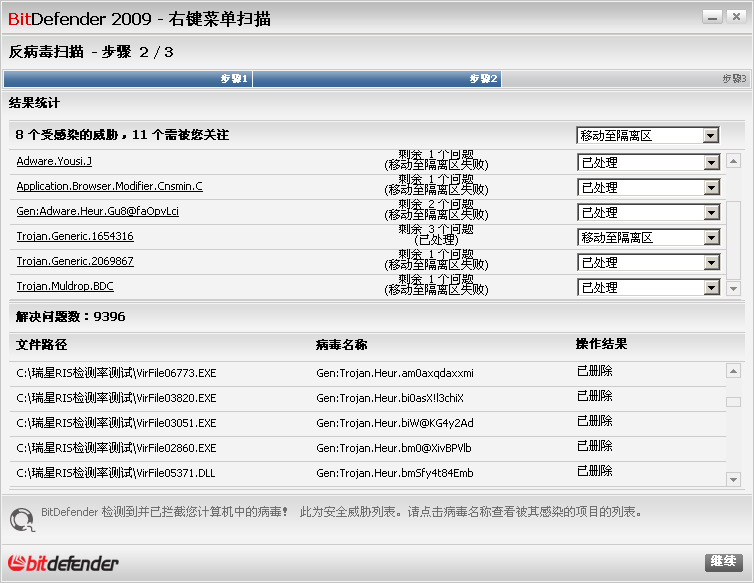Click the 操作结果 column header
This screenshot has height=583, width=754.
(x=602, y=344)
